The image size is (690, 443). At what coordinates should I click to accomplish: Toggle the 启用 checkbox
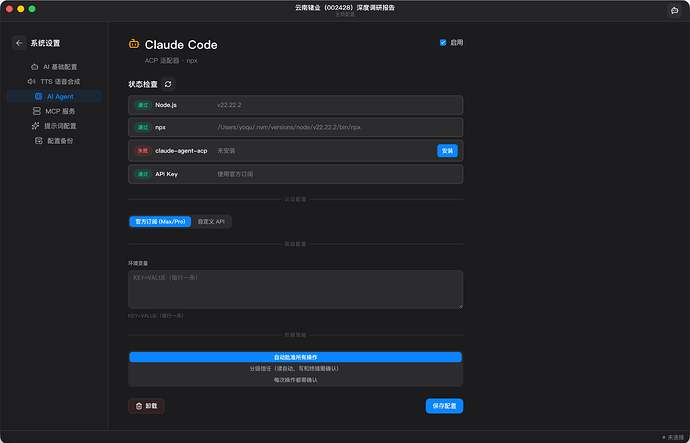(x=443, y=43)
